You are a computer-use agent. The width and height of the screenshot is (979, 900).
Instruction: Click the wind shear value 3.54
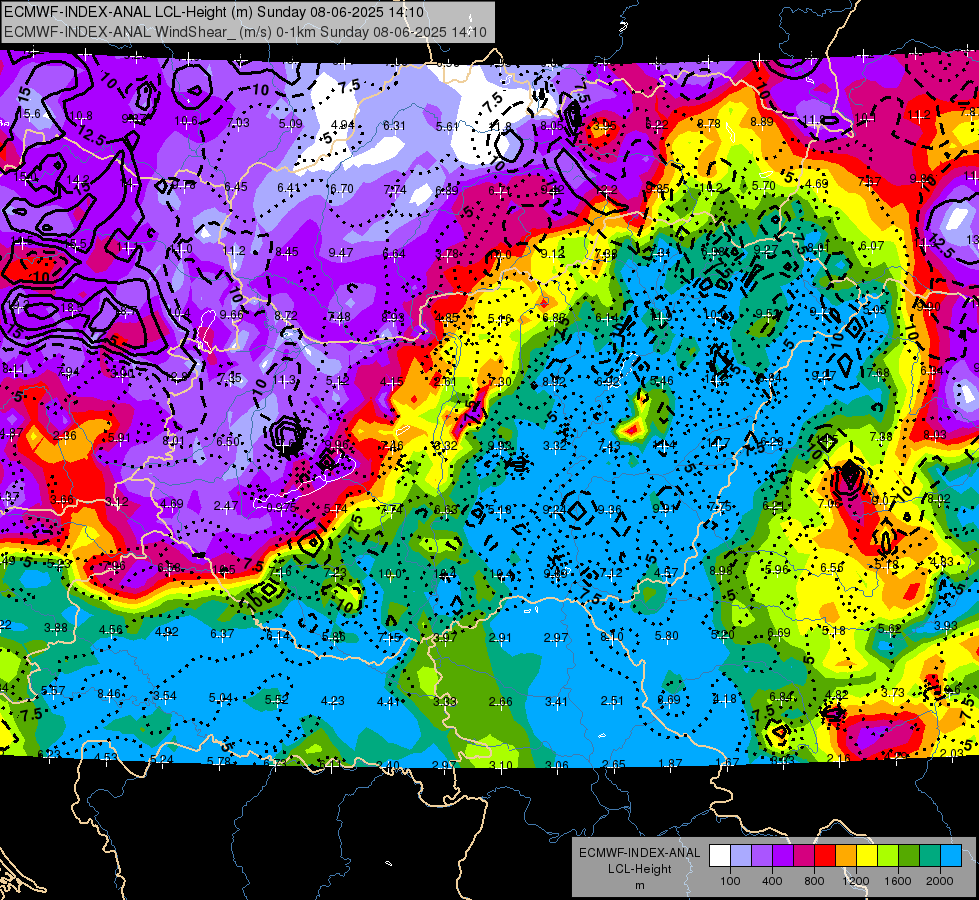165,696
